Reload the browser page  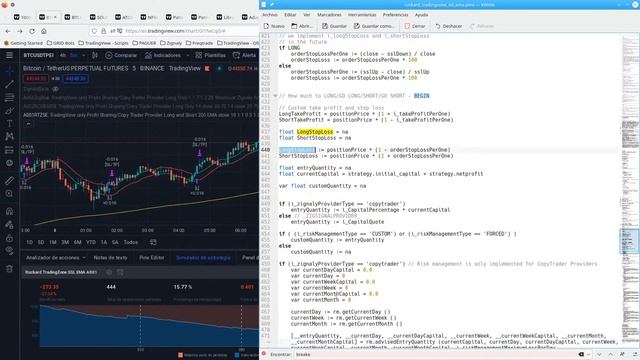tap(32, 31)
